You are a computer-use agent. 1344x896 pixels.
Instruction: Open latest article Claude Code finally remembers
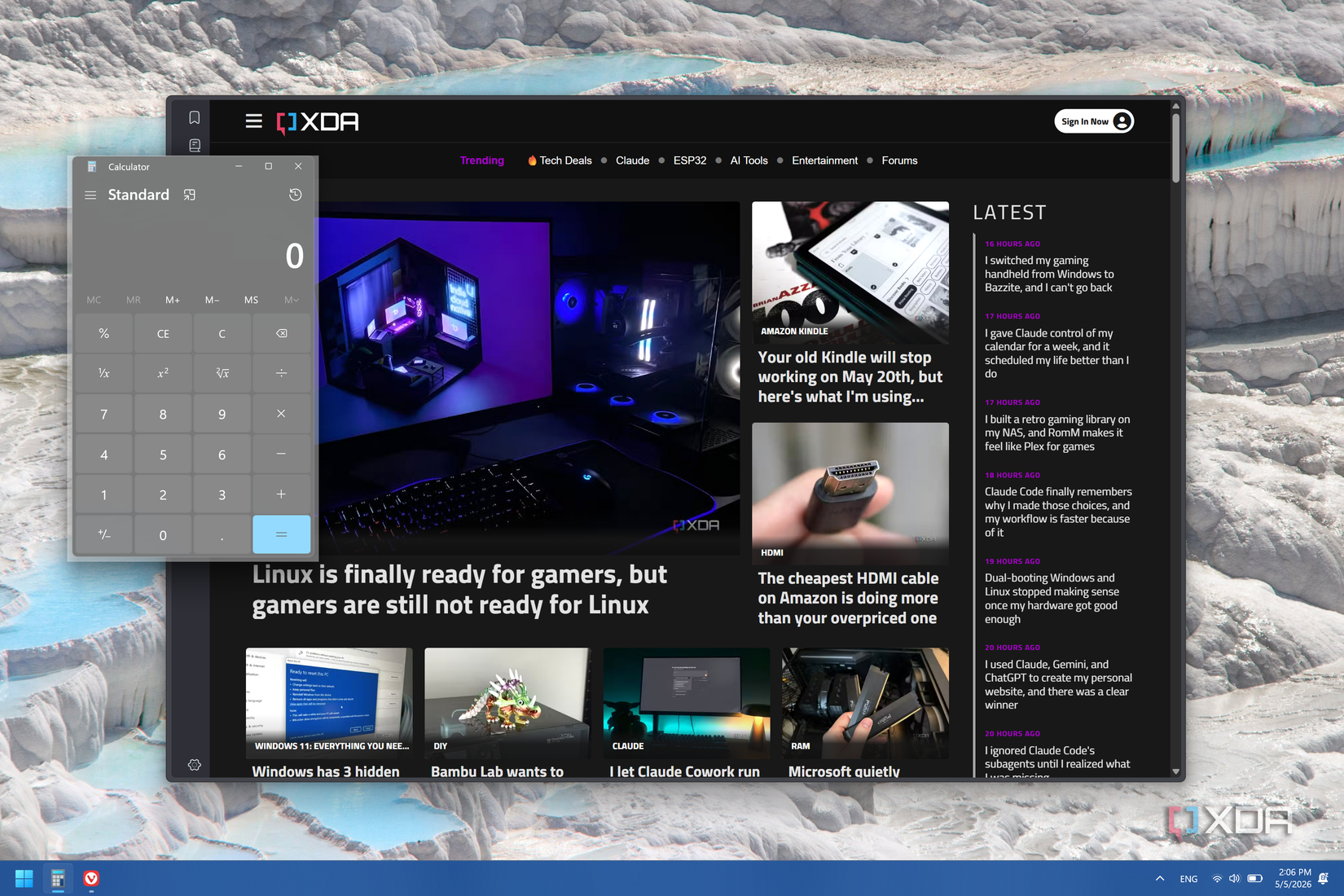tap(1058, 512)
